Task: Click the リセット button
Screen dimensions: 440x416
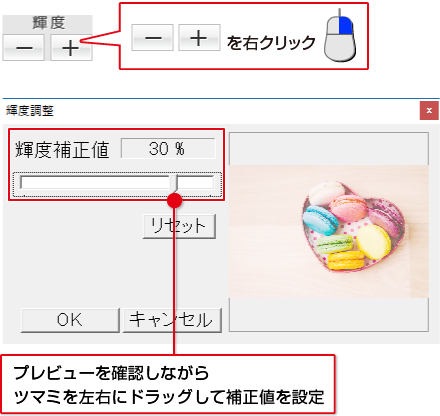Action: click(x=179, y=226)
